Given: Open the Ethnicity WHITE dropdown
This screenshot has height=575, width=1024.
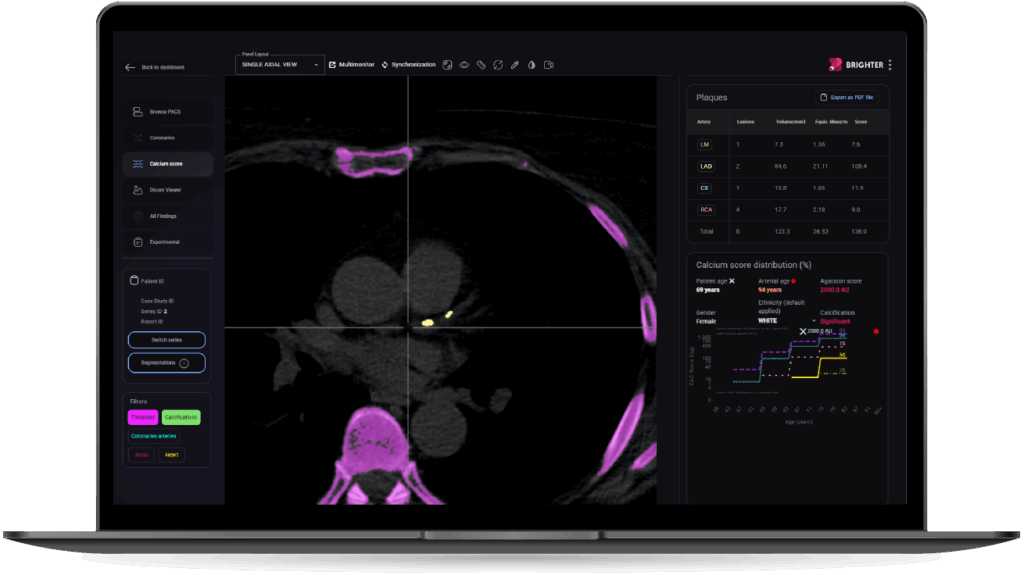Looking at the screenshot, I should [787, 321].
